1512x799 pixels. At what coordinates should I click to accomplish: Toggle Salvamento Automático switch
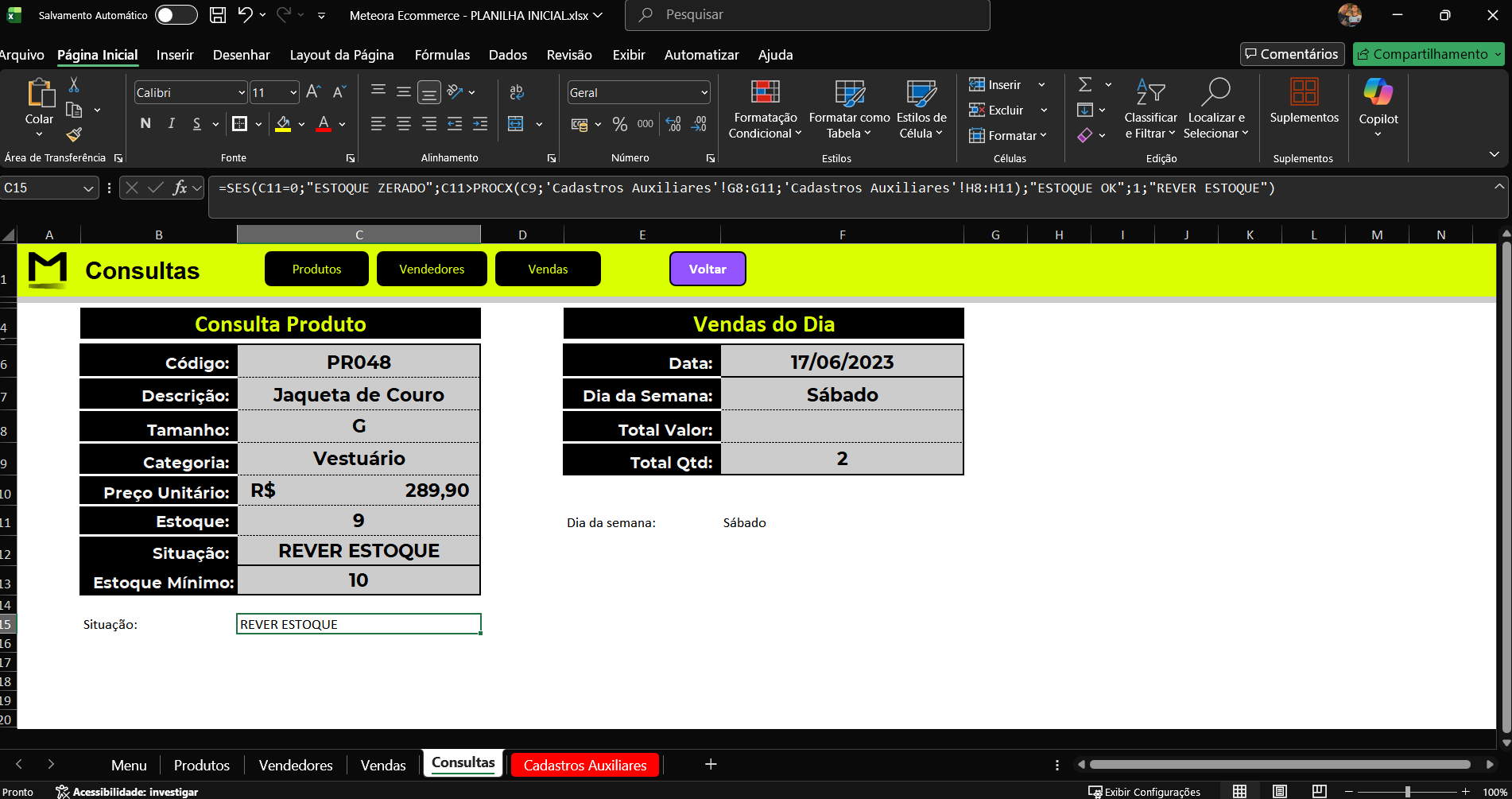pos(176,15)
